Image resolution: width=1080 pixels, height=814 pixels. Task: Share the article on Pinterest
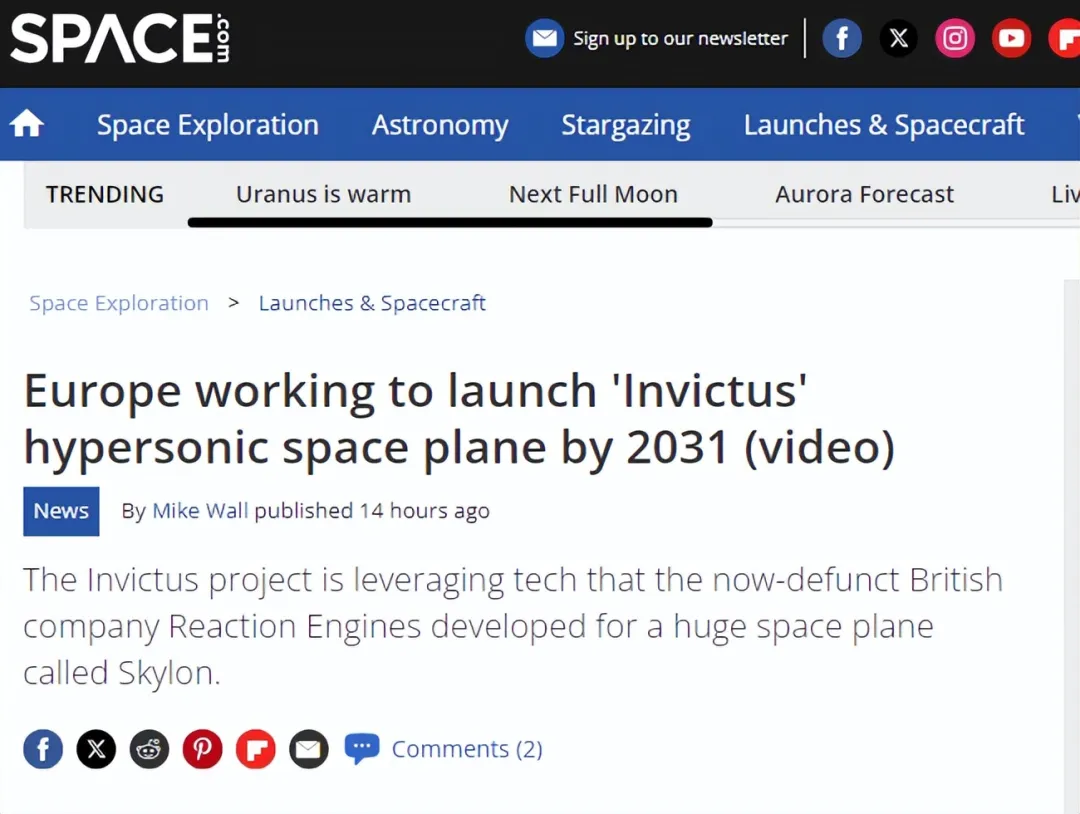tap(202, 749)
